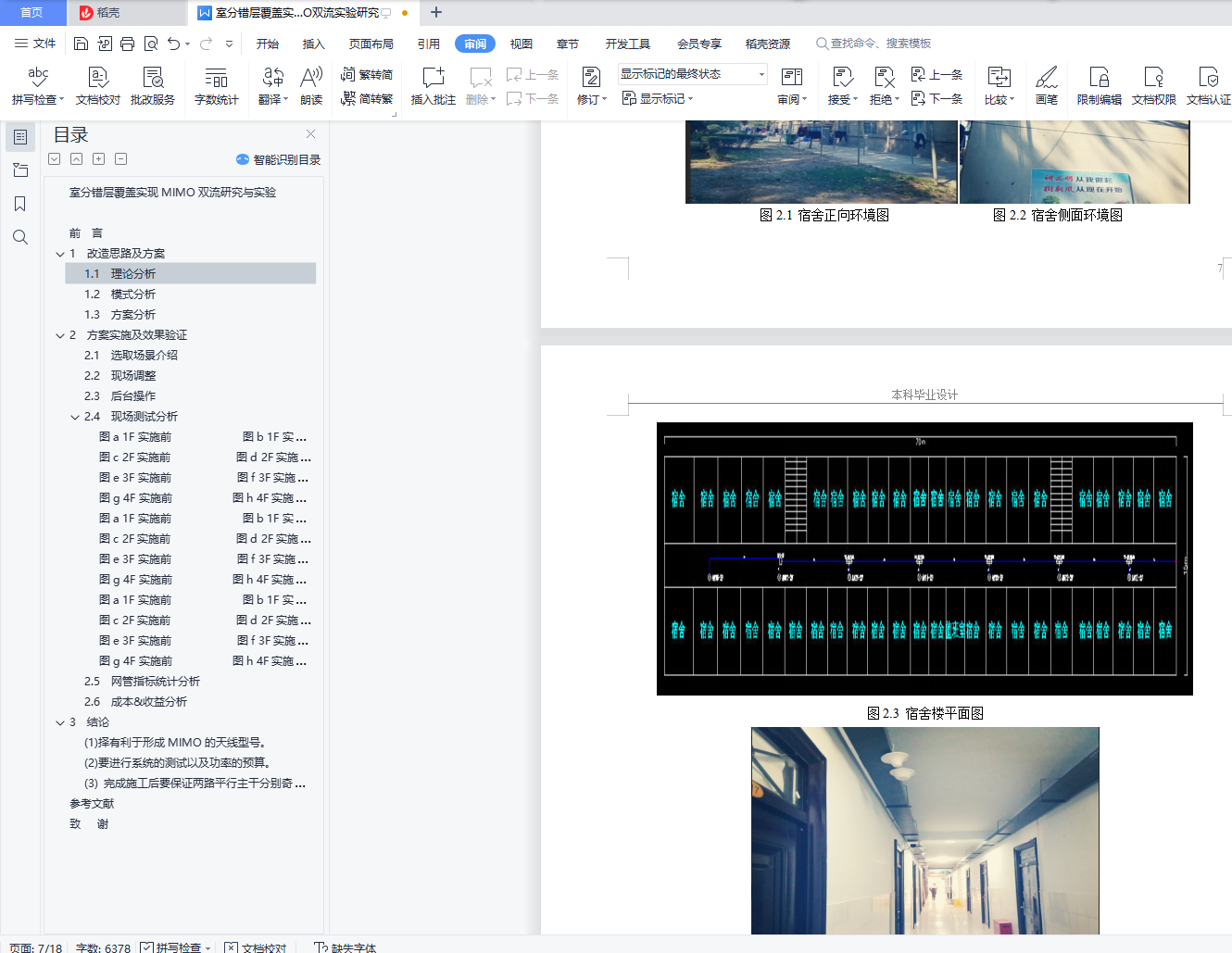The image size is (1232, 953).
Task: Switch to the 插入 ribbon tab
Action: [x=313, y=44]
